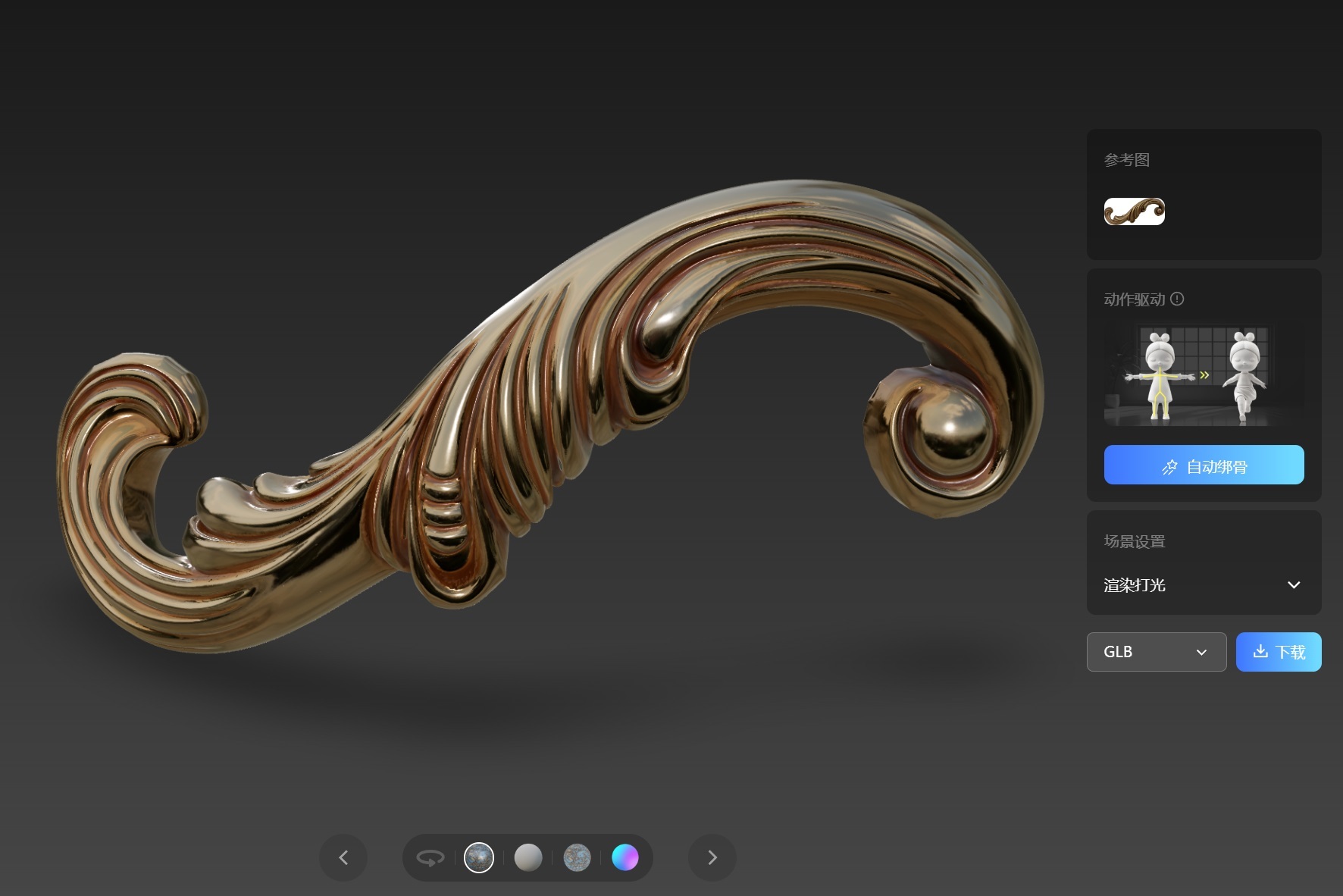Image resolution: width=1343 pixels, height=896 pixels.
Task: Open the GLB format dropdown
Action: tap(1156, 652)
